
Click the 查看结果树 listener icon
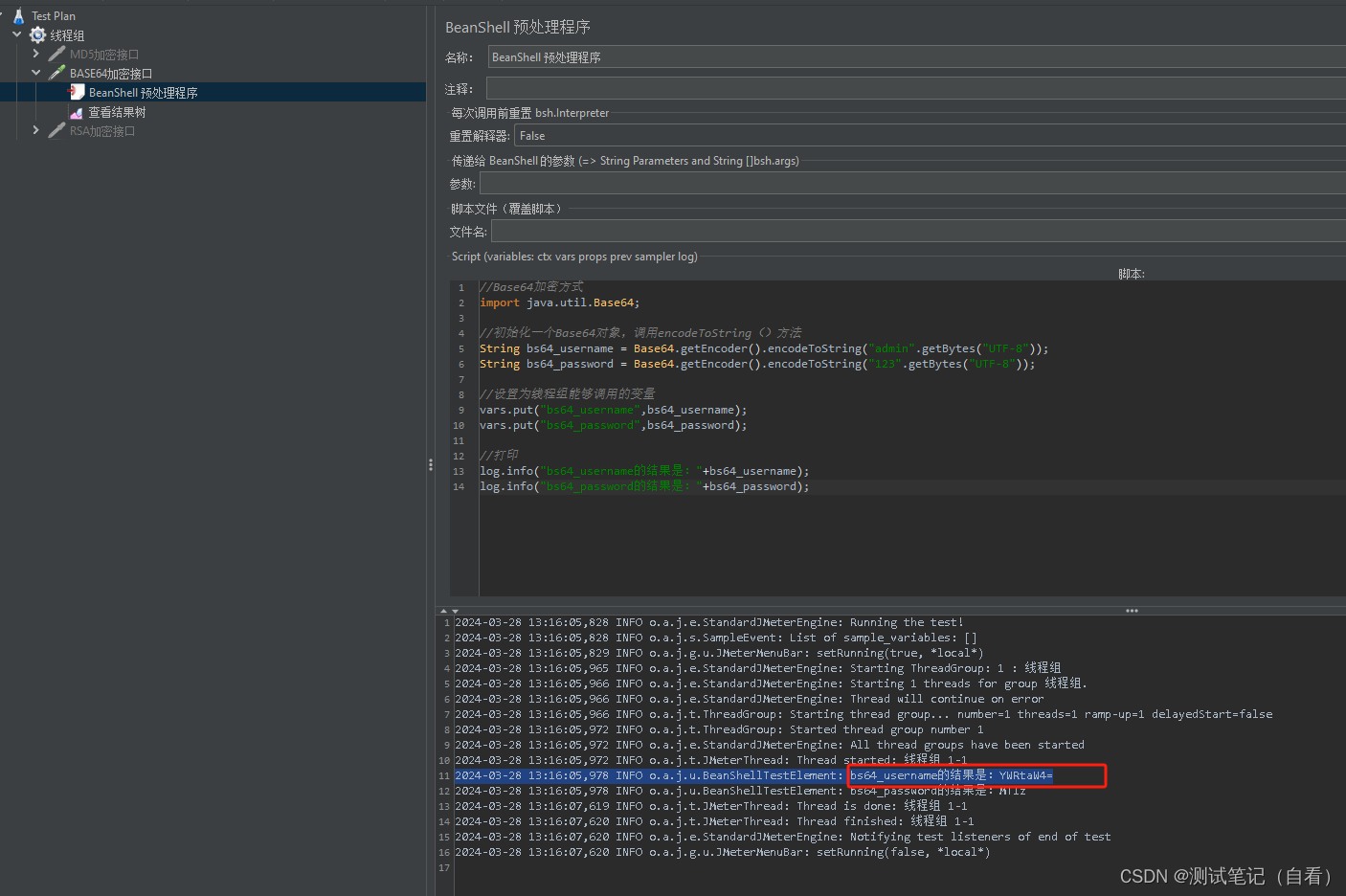77,113
